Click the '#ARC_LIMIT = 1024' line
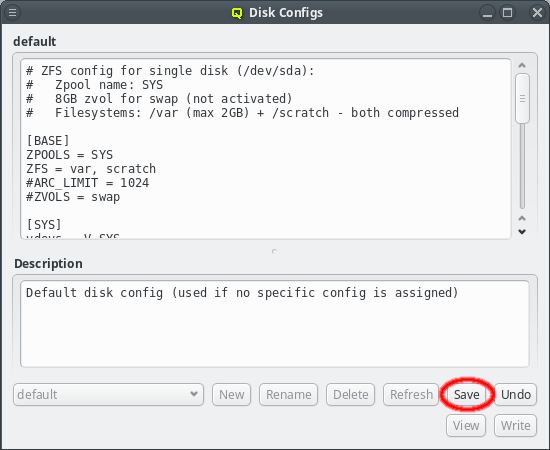The width and height of the screenshot is (550, 450). point(87,183)
